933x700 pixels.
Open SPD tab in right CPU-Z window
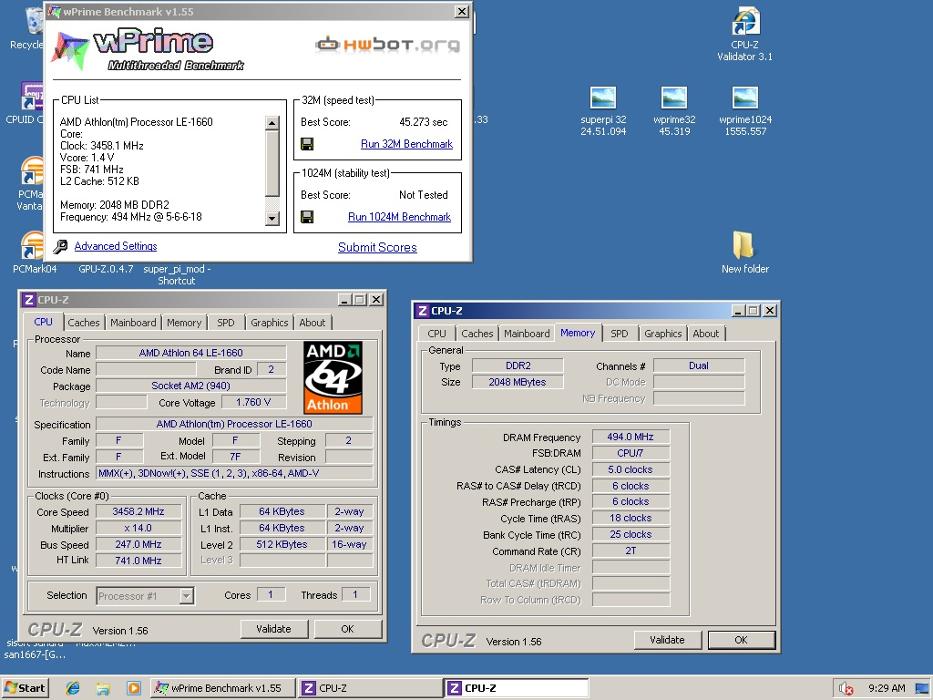(619, 334)
